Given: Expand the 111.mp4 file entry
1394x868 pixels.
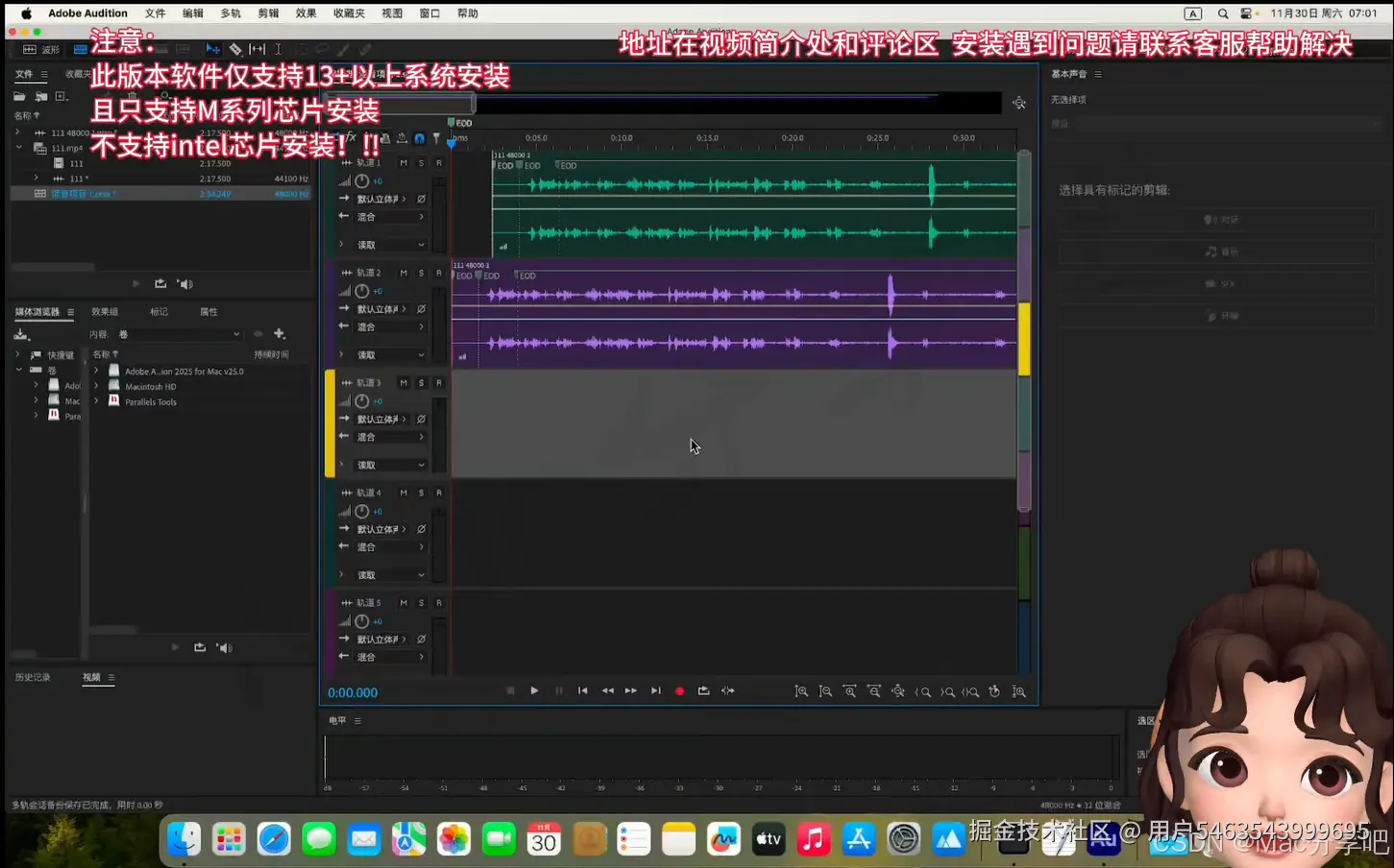Looking at the screenshot, I should click(x=19, y=148).
